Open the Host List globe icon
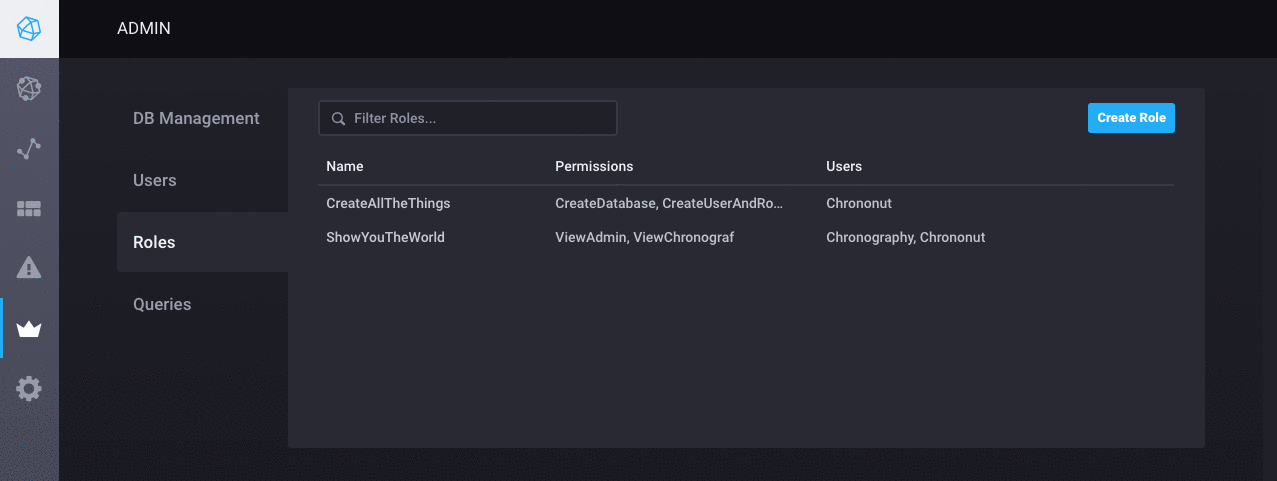The width and height of the screenshot is (1277, 481). pos(29,89)
